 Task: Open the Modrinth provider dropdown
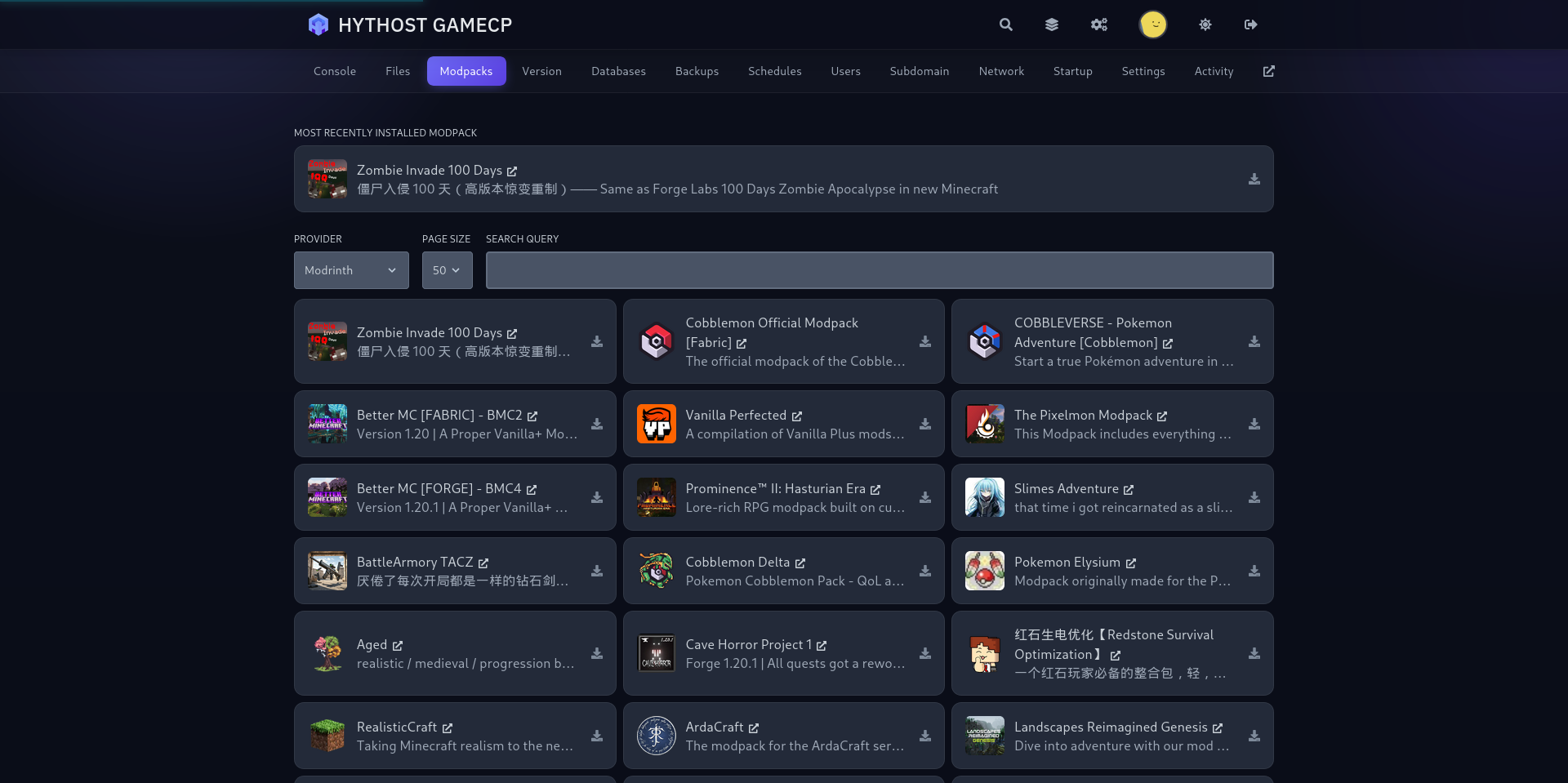click(x=351, y=270)
